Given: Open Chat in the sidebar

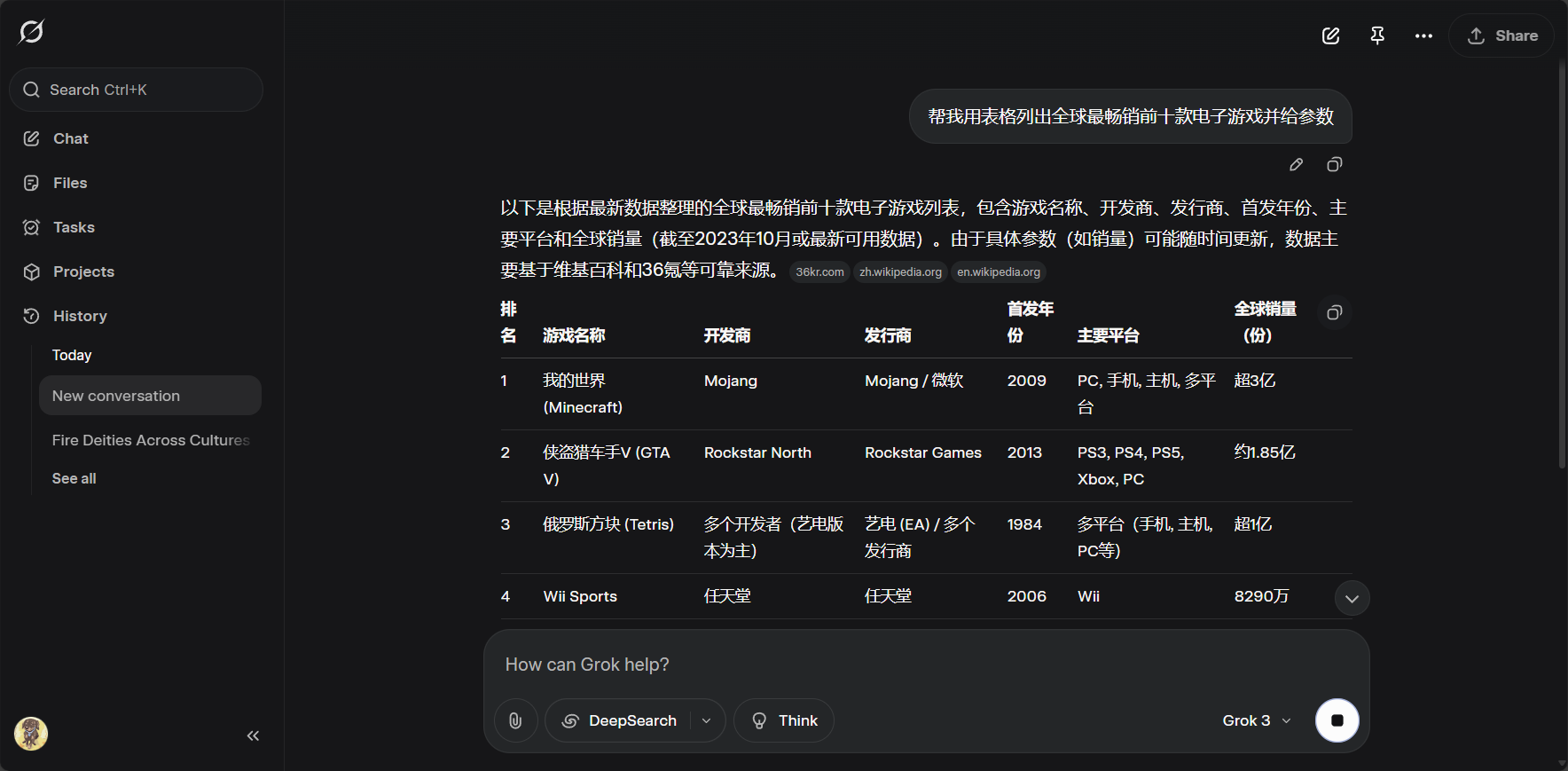Looking at the screenshot, I should tap(70, 138).
